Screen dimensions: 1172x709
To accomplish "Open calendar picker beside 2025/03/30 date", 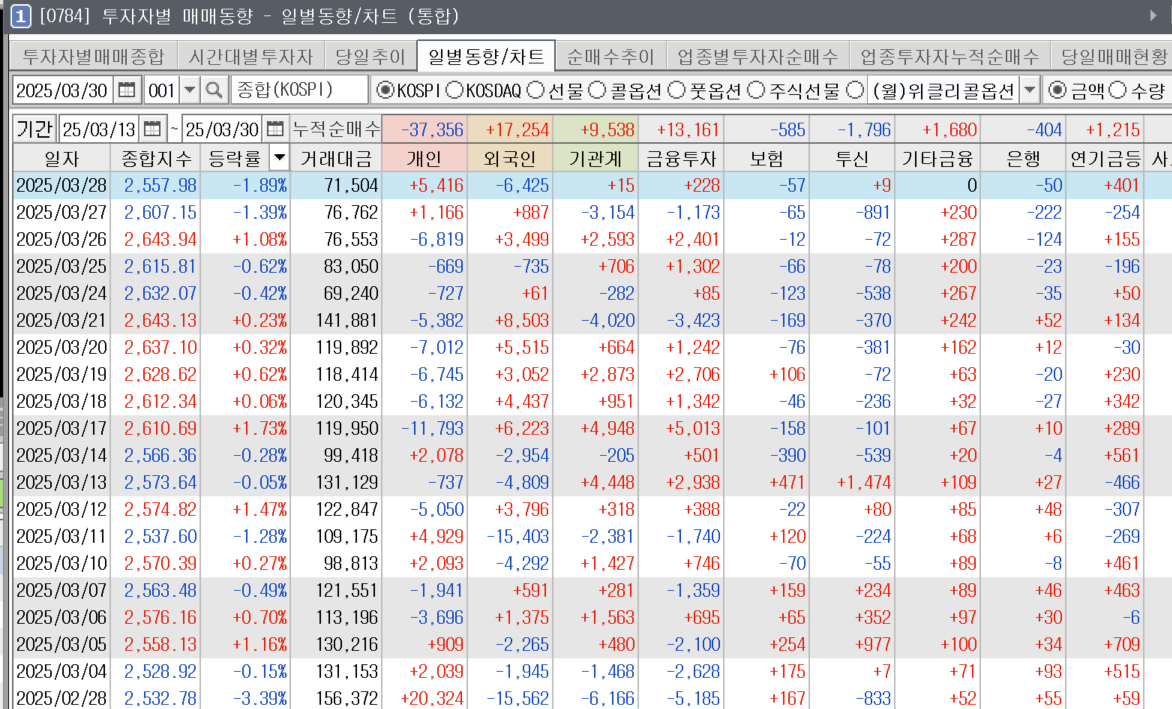I will pos(127,91).
